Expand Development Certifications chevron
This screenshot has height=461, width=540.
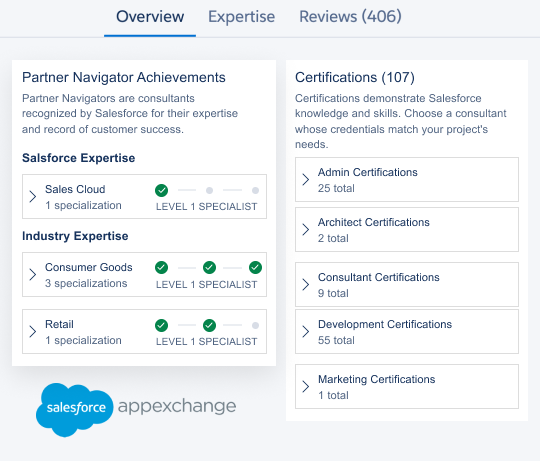coord(305,332)
